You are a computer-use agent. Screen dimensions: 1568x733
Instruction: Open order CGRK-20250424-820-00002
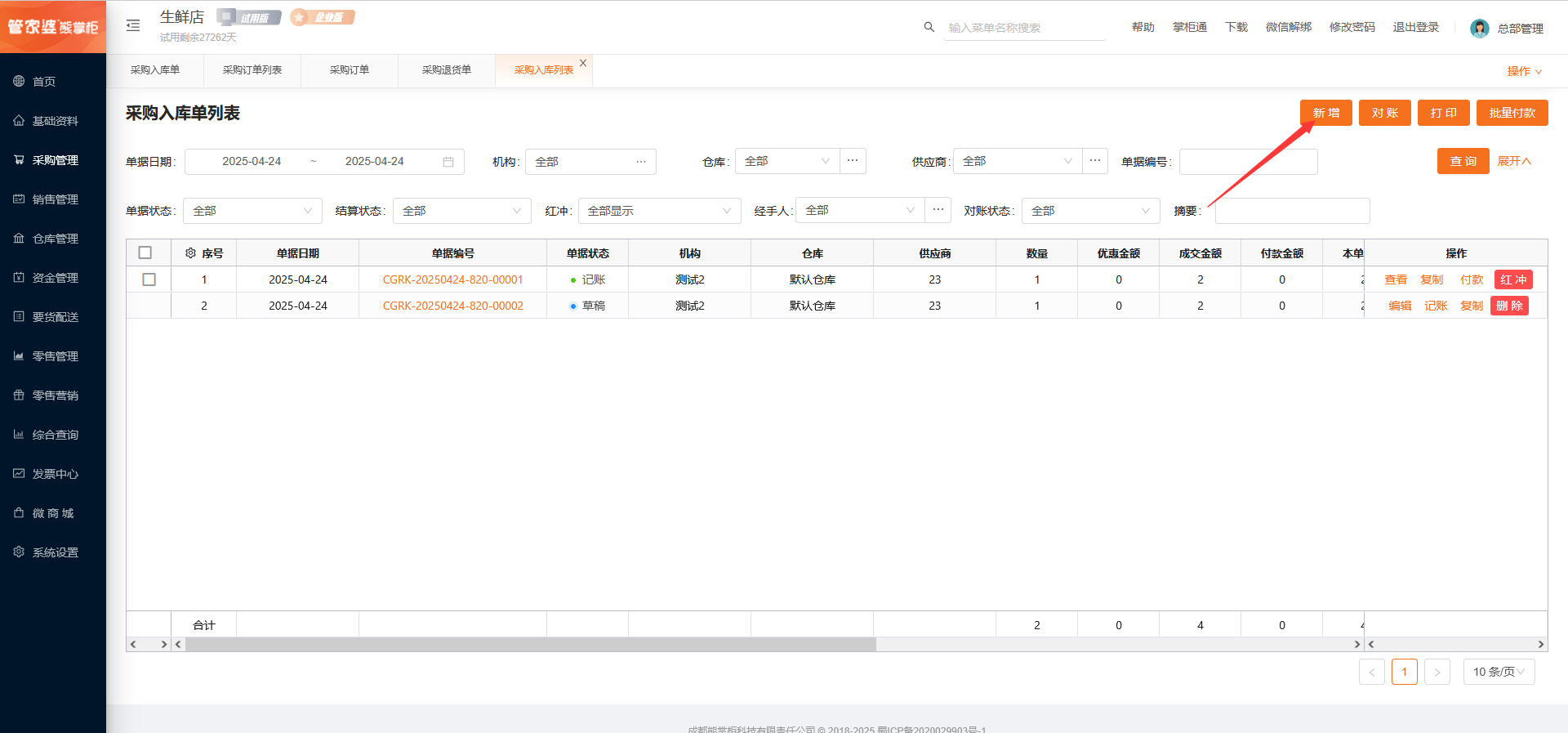click(x=452, y=306)
